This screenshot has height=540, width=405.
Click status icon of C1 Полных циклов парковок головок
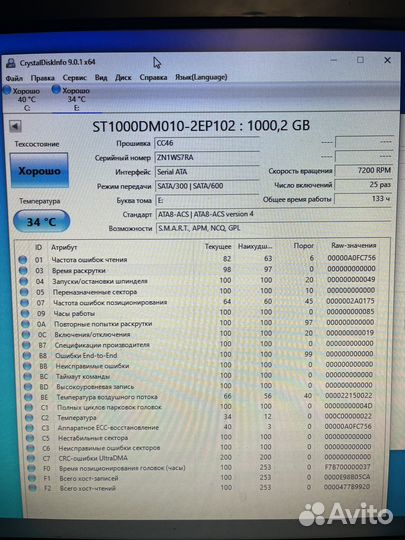click(29, 408)
